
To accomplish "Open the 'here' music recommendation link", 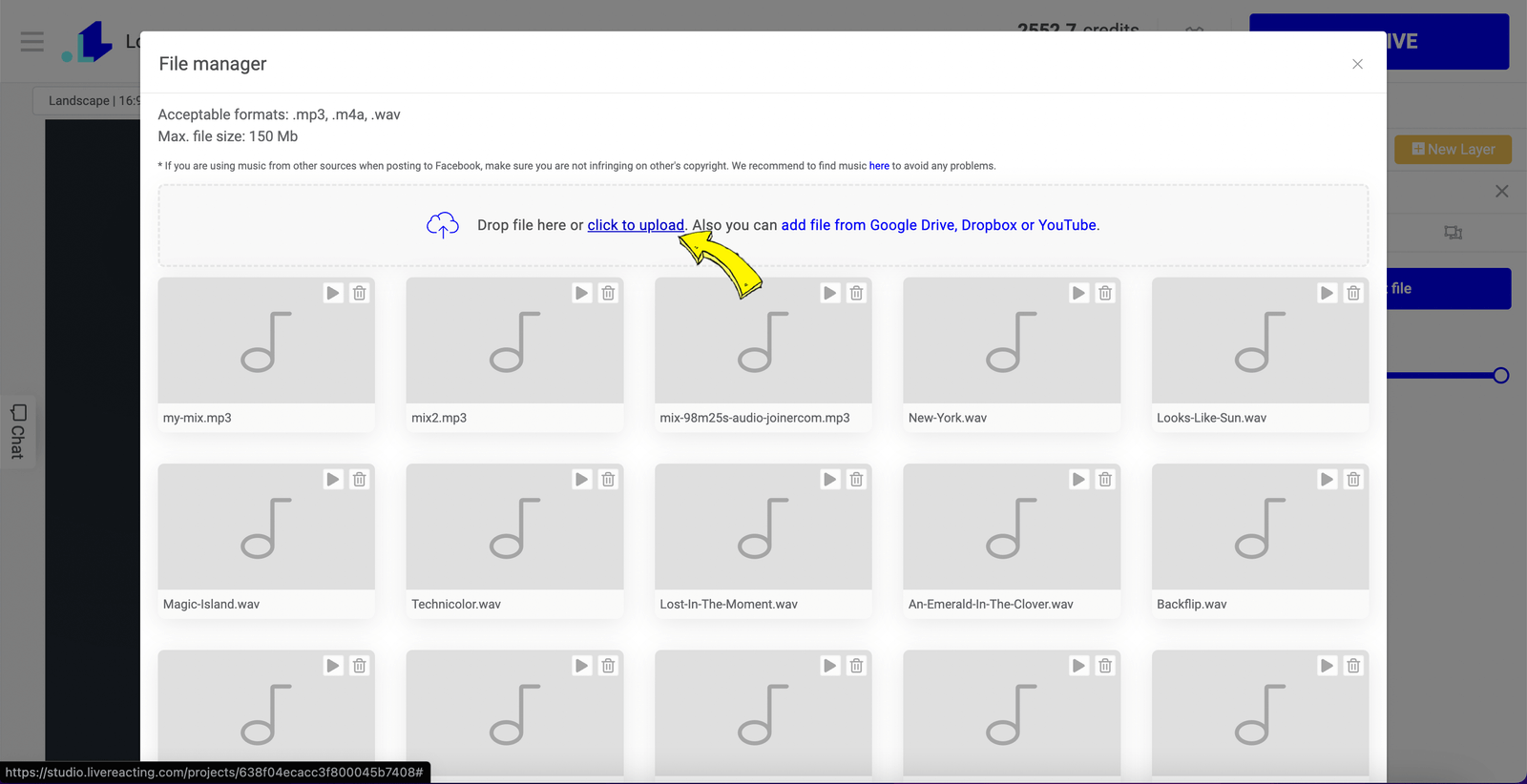I will (x=879, y=166).
